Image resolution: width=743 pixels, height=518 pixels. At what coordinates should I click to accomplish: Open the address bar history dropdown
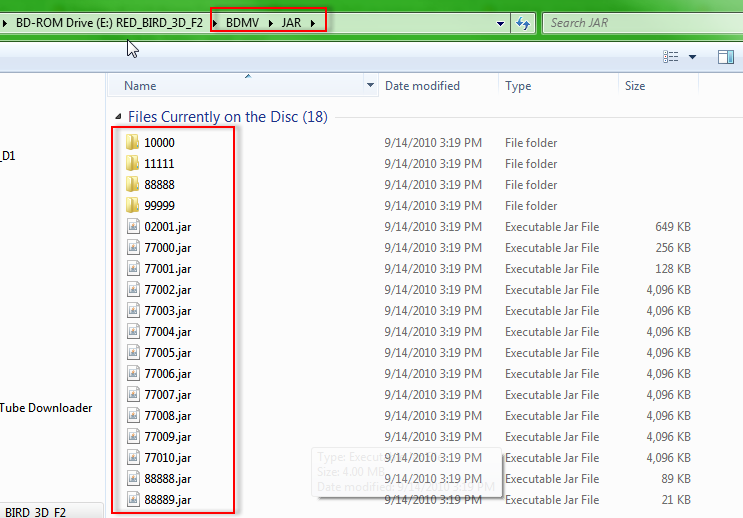pos(501,23)
